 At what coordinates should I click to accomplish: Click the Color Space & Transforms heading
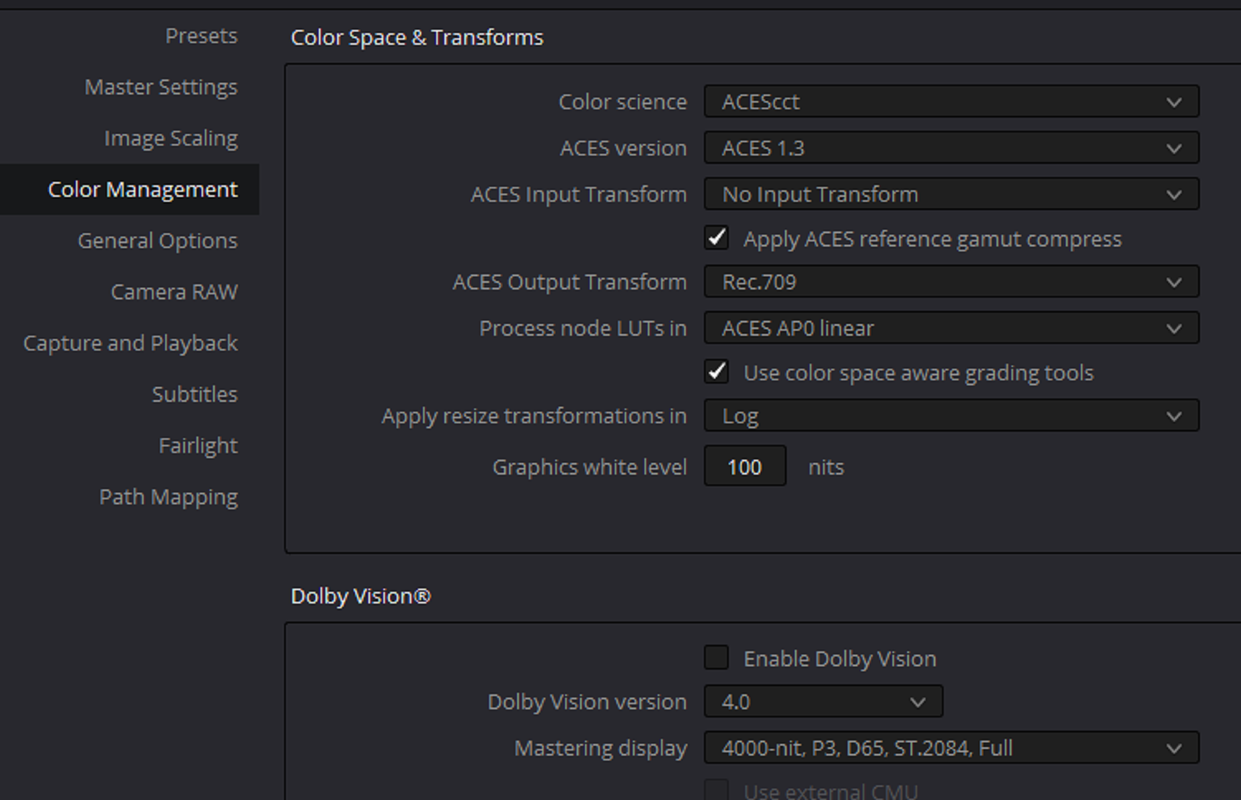[417, 37]
